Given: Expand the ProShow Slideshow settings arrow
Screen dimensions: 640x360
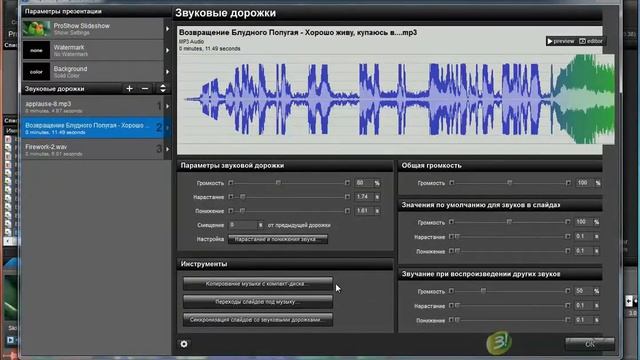Looking at the screenshot, I should (x=167, y=29).
